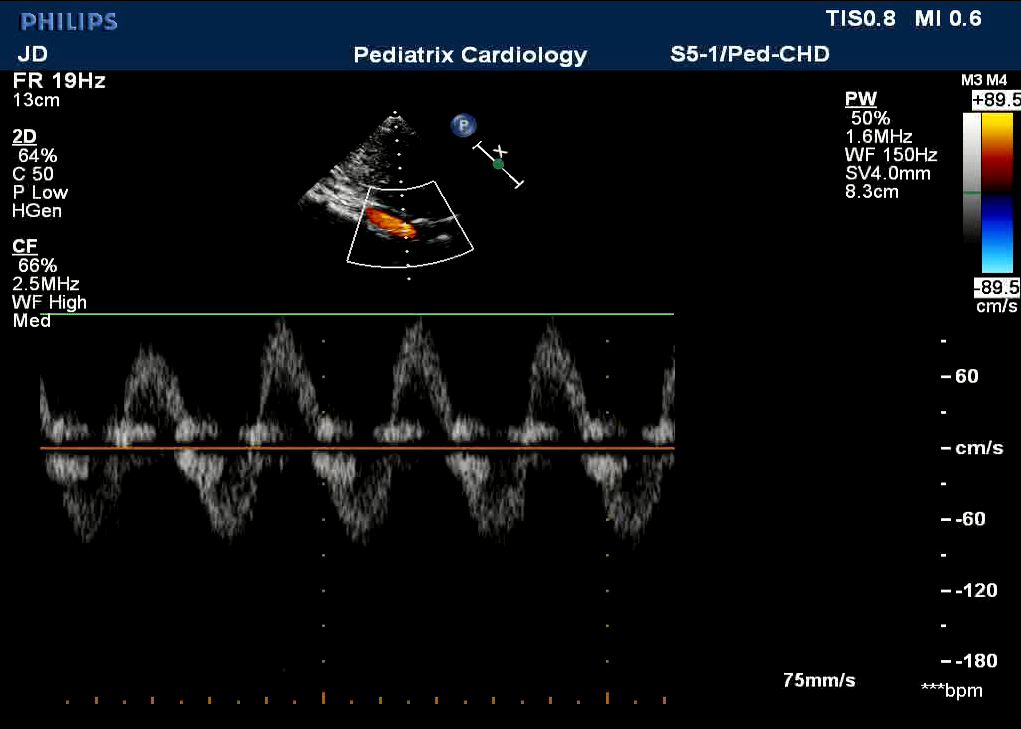Click the +89.5 velocity scale upper limit
Image resolution: width=1021 pixels, height=729 pixels.
coord(995,100)
